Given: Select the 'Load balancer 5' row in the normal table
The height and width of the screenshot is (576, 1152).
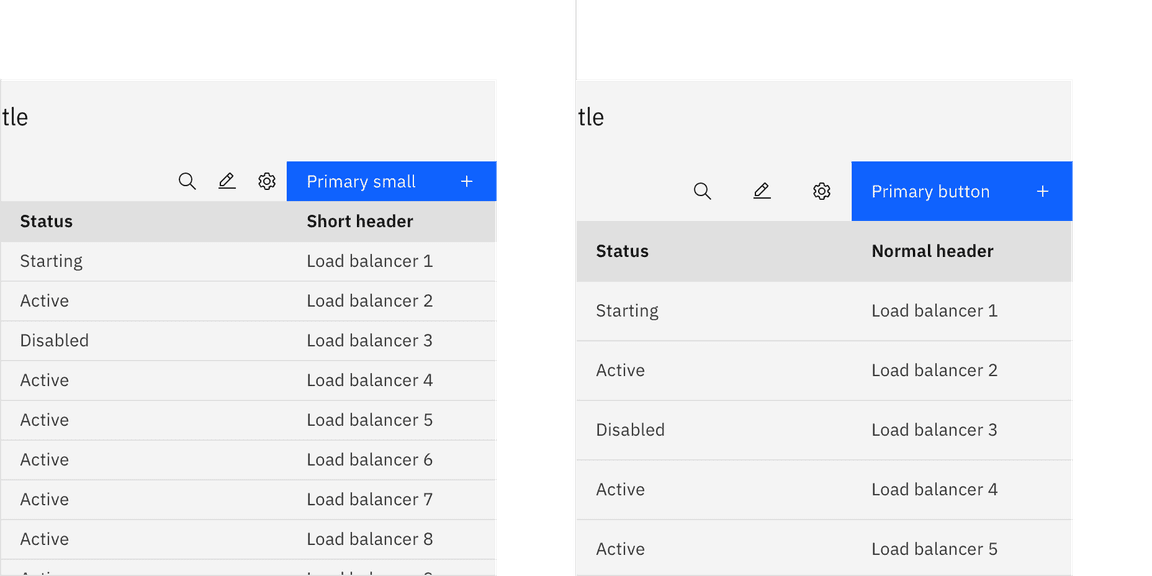Looking at the screenshot, I should [x=934, y=548].
